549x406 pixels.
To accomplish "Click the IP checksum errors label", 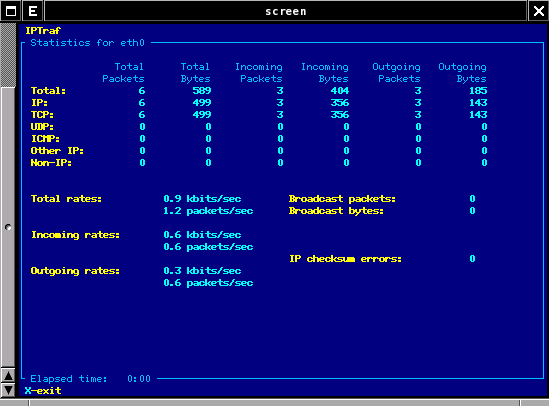I will point(345,259).
